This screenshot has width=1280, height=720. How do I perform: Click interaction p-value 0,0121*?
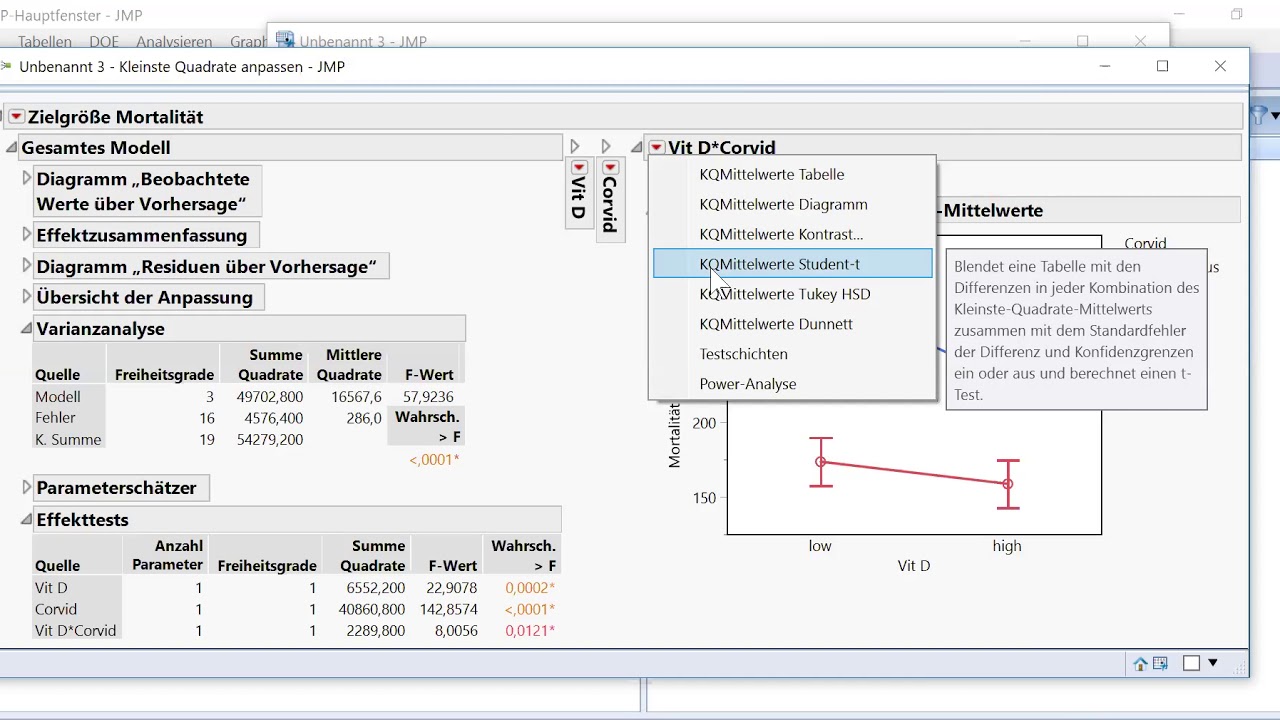coord(530,631)
